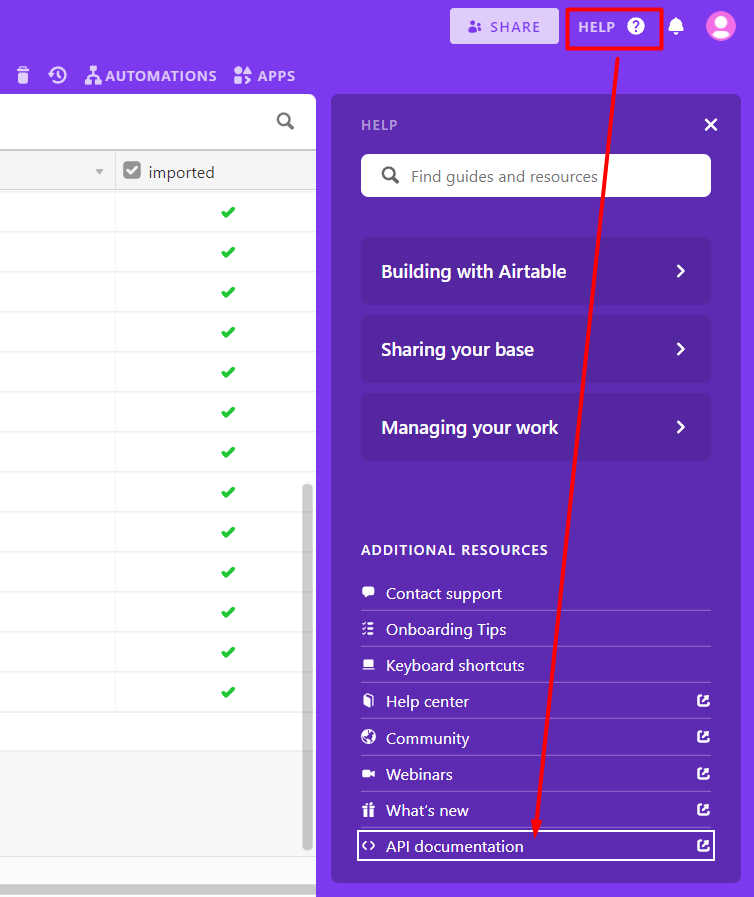The height and width of the screenshot is (897, 754).
Task: Expand Building with Airtable section
Action: (535, 271)
